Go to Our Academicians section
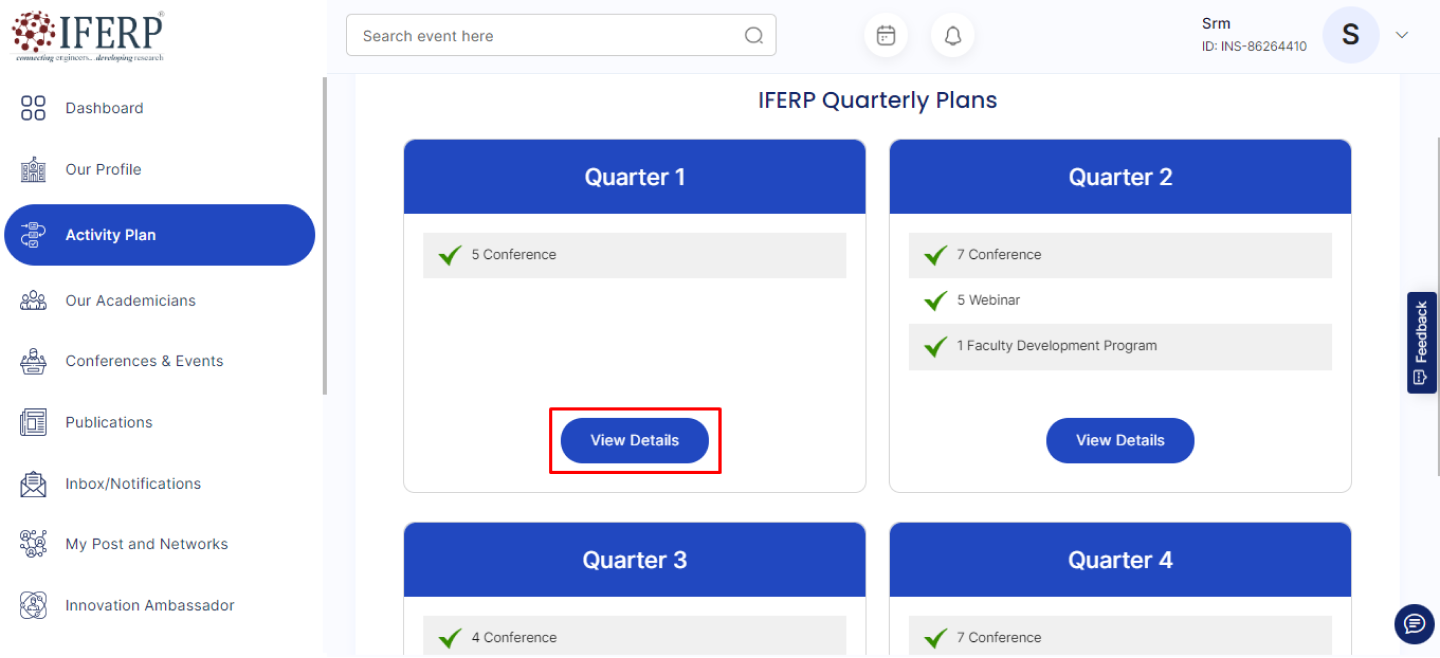 pos(130,300)
